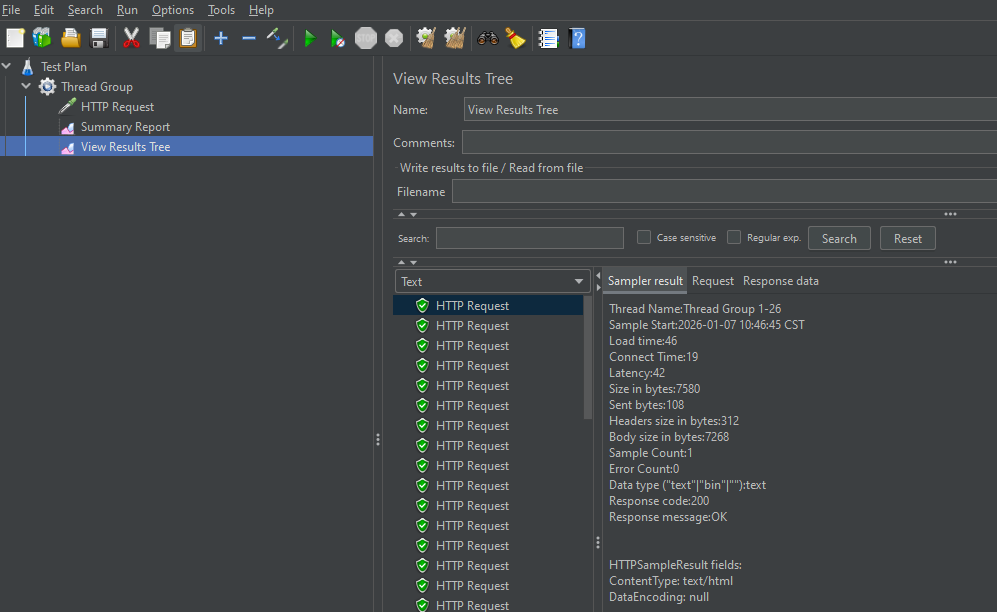Open the Templates icon in toolbar
The width and height of the screenshot is (997, 612).
pyautogui.click(x=42, y=38)
